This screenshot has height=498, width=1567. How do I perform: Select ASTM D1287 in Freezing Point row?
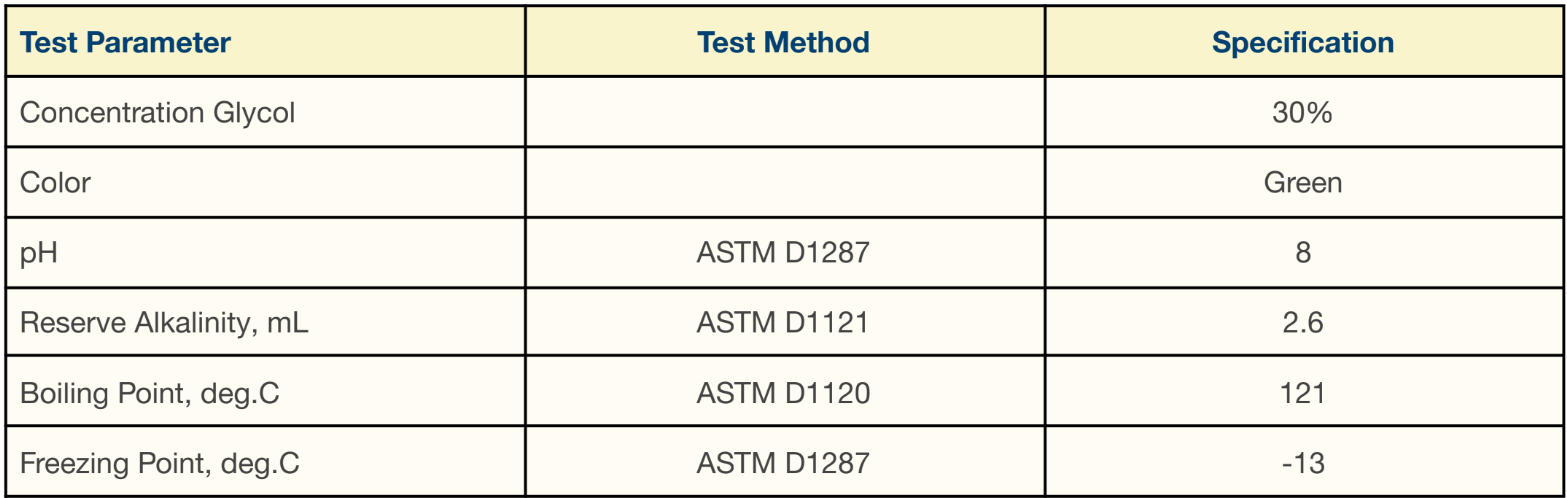pyautogui.click(x=784, y=463)
